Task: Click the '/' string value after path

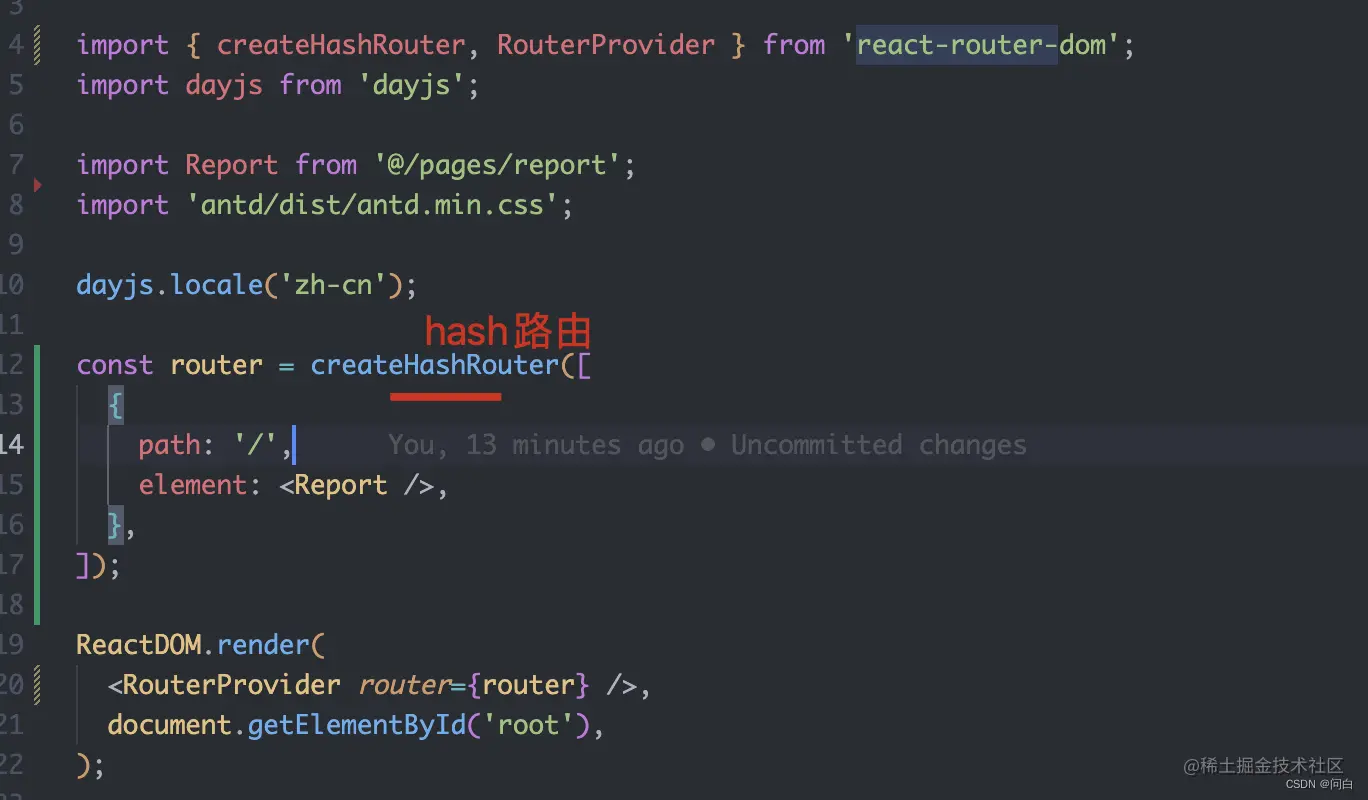Action: (x=255, y=445)
